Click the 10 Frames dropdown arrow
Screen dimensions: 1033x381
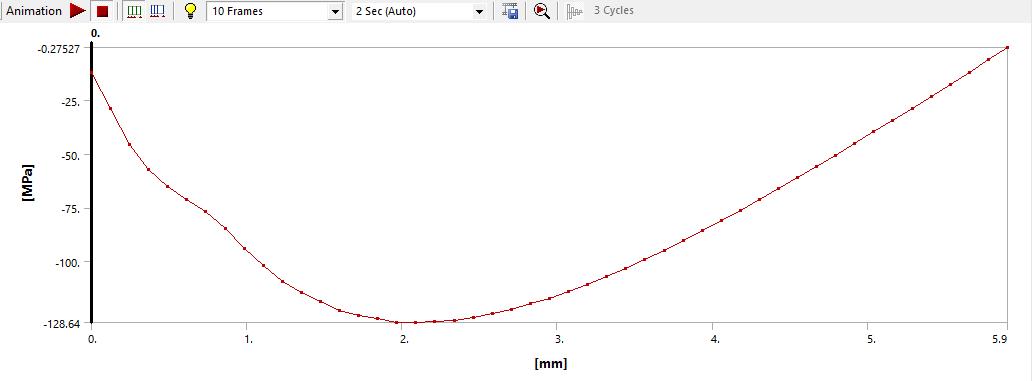[x=335, y=12]
